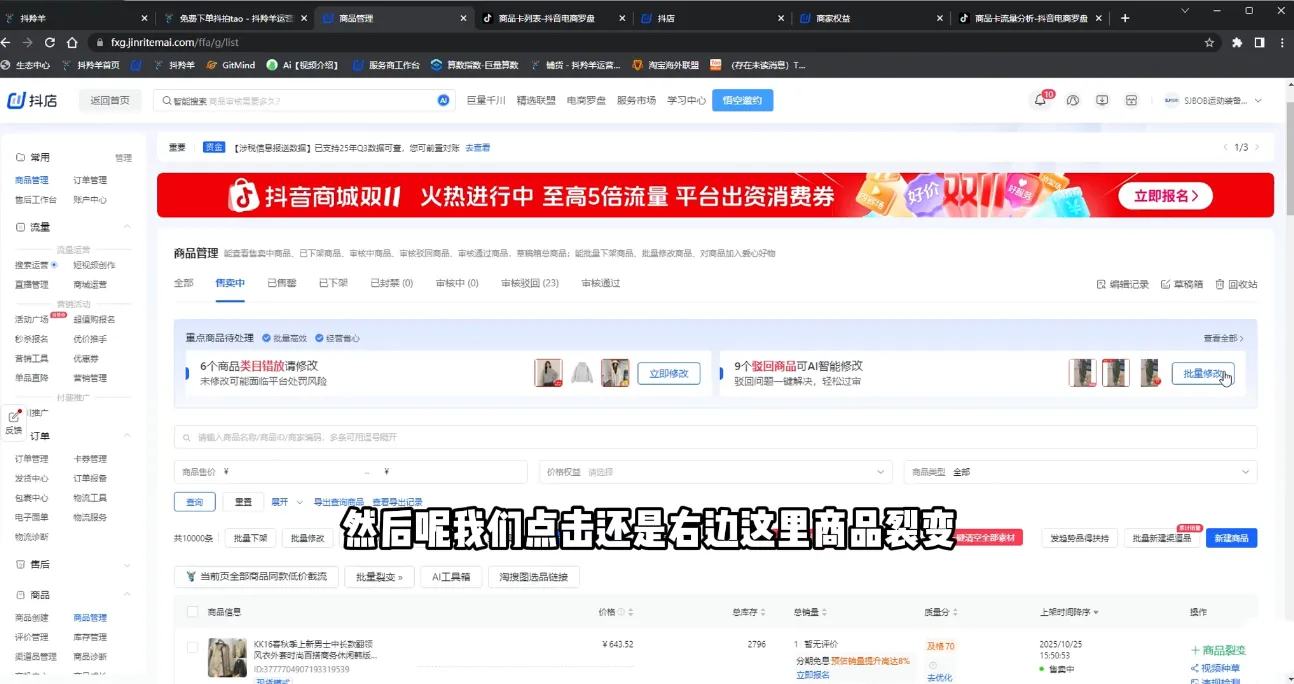The height and width of the screenshot is (684, 1294).
Task: Open the 电商罗盘 menu in top navigation
Action: [x=586, y=100]
